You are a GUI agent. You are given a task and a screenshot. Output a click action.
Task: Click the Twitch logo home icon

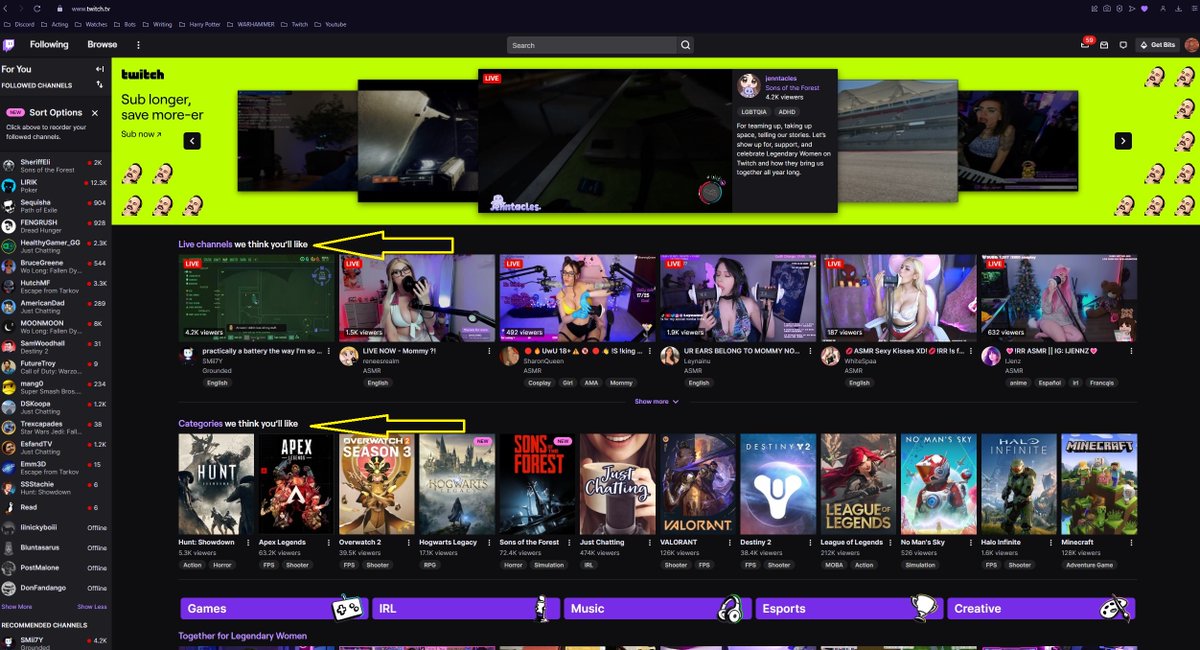pos(9,45)
